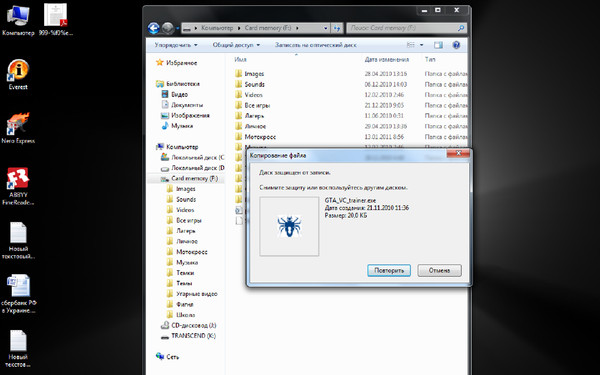Screen dimensions: 600x375
Task: Select the Мотокросс folder in the sidebar
Action: coord(192,251)
